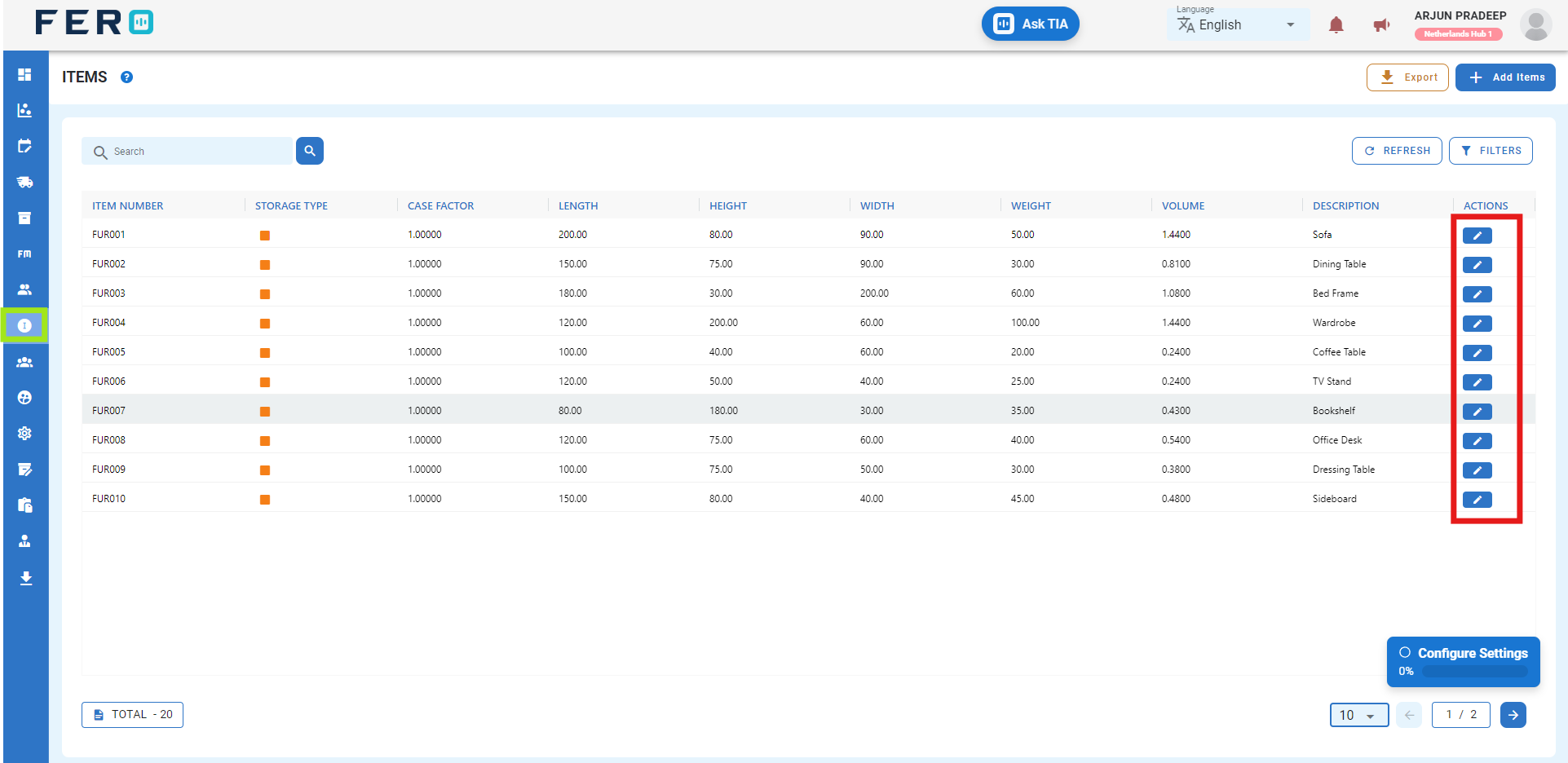
Task: Refresh the items table
Action: coord(1397,151)
